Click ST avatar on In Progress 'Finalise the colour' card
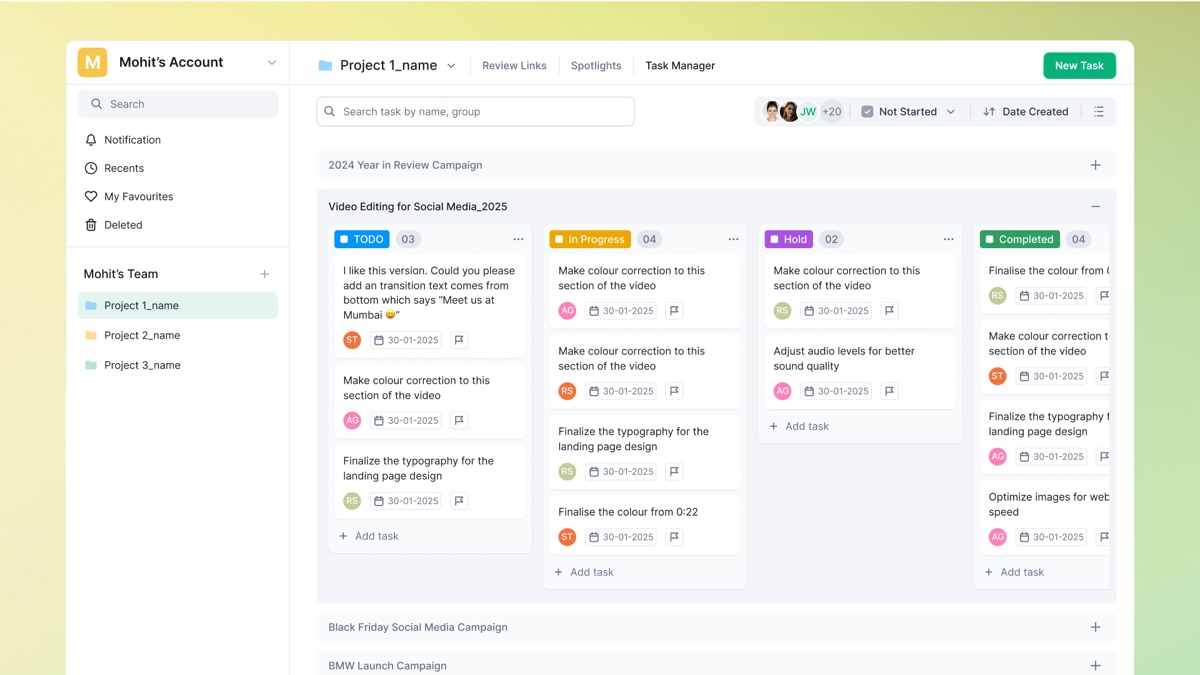Image resolution: width=1200 pixels, height=675 pixels. [x=567, y=537]
